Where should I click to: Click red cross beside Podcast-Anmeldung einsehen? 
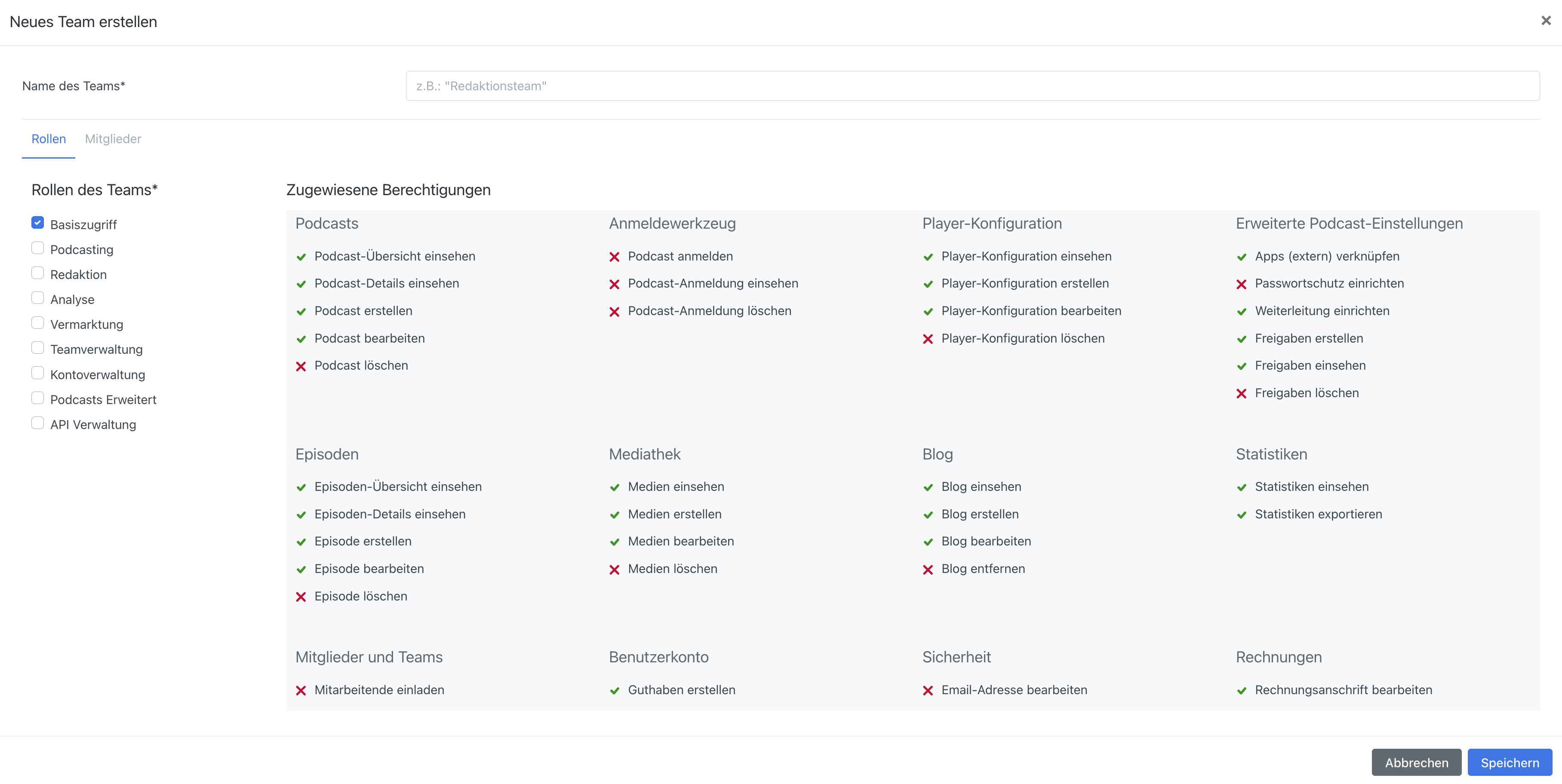click(614, 284)
